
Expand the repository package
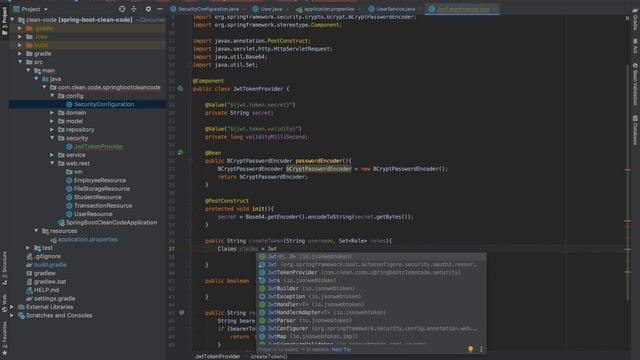(x=52, y=129)
